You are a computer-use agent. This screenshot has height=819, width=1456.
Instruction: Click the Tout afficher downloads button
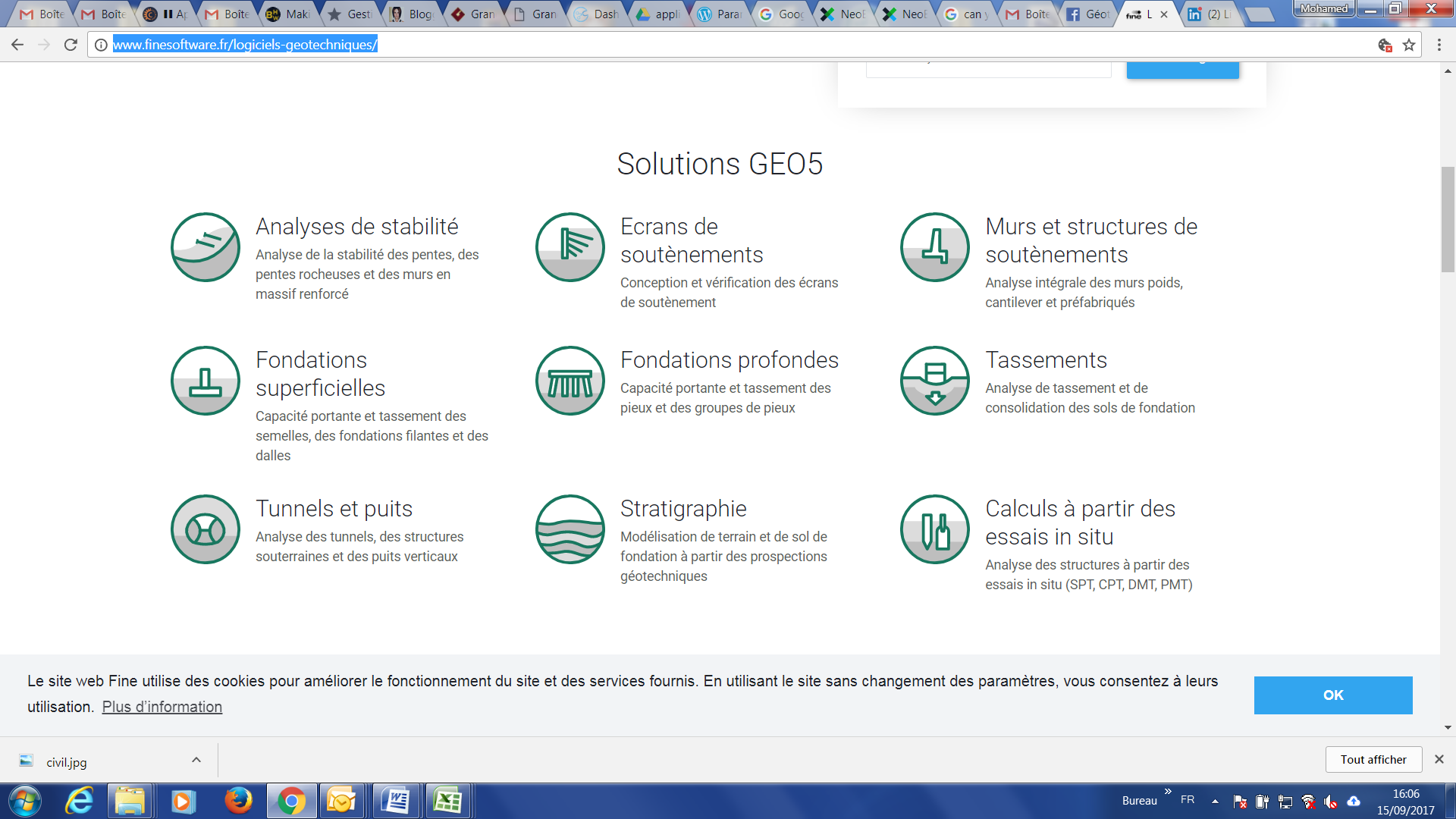(1373, 760)
